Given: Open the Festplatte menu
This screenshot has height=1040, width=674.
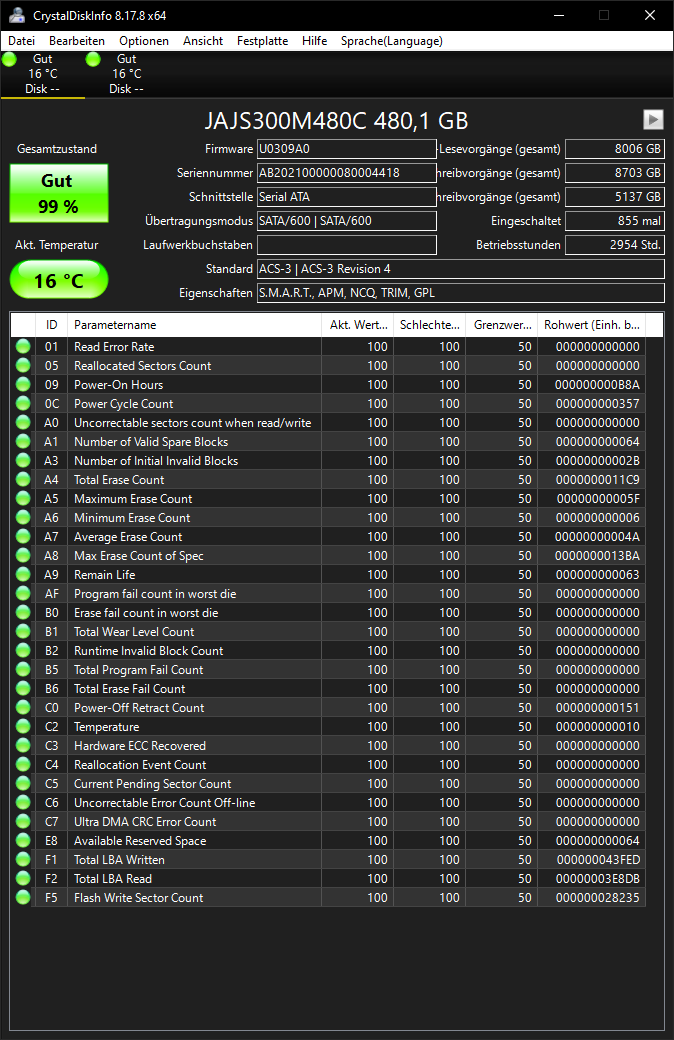Looking at the screenshot, I should 263,41.
